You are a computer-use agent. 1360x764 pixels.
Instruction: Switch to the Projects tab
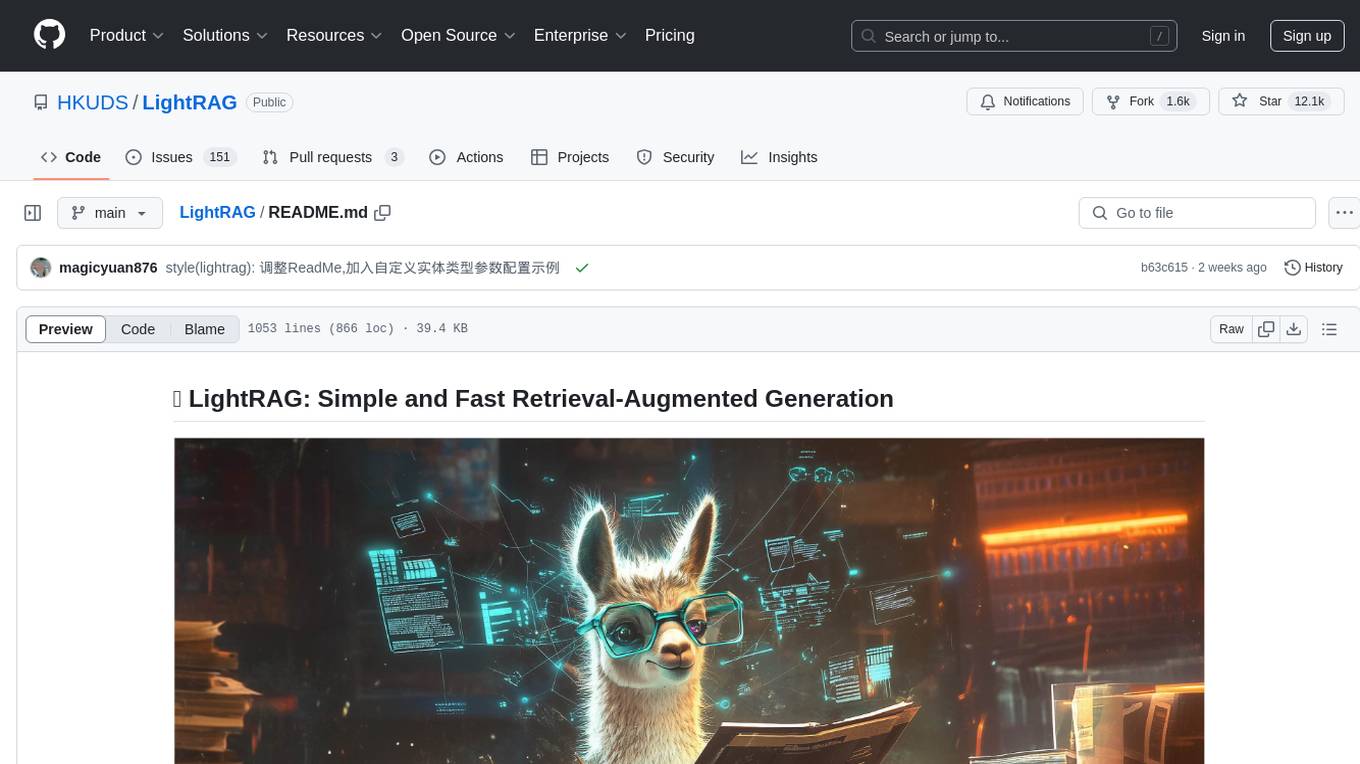570,157
